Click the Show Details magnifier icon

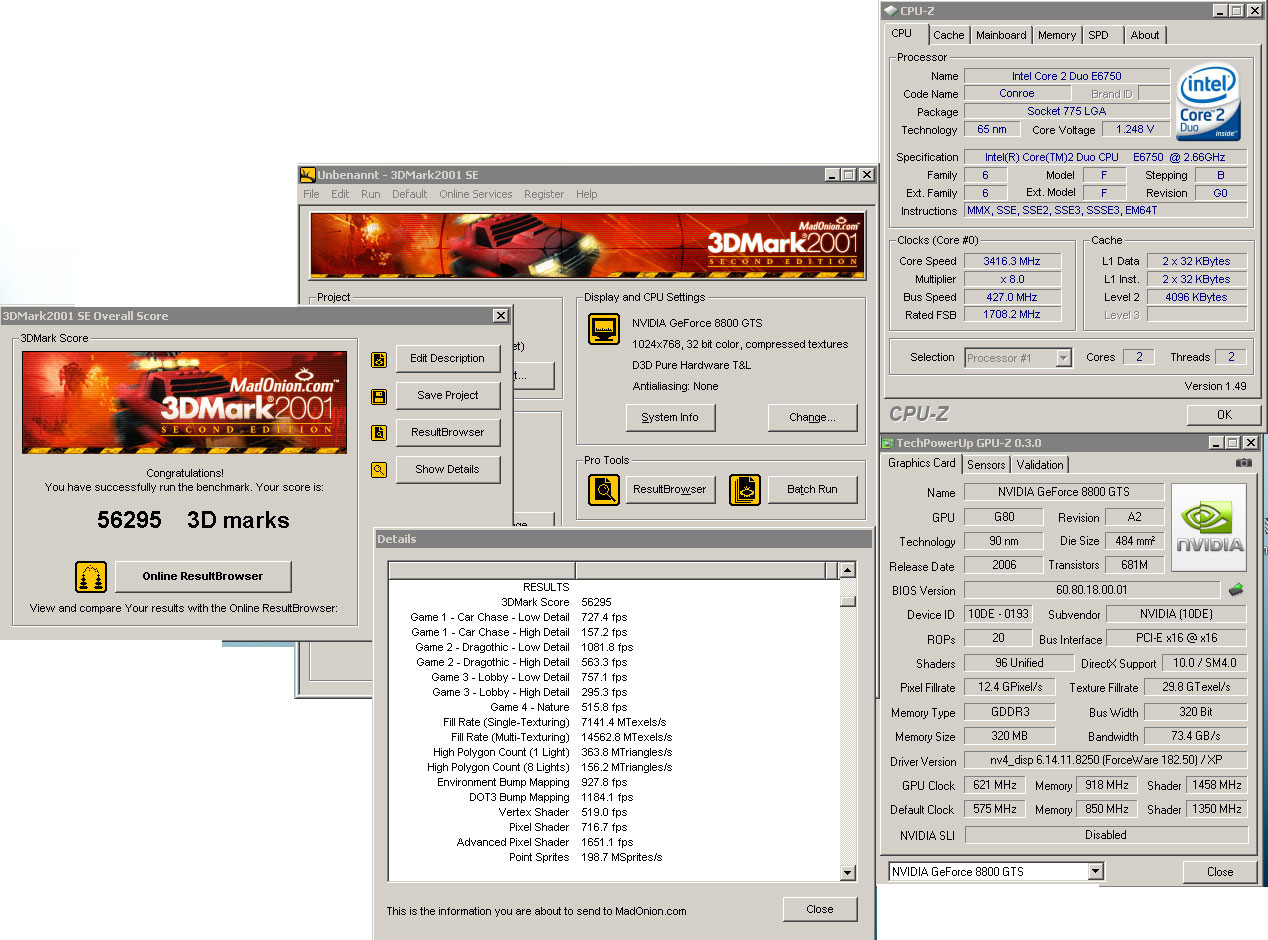tap(379, 469)
